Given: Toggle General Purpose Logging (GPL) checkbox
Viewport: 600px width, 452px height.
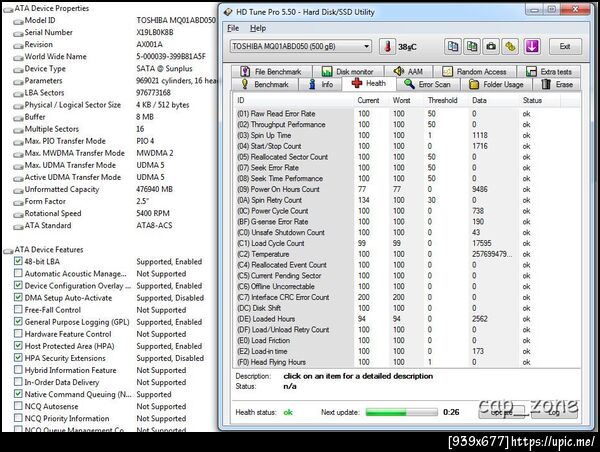Looking at the screenshot, I should (18, 321).
